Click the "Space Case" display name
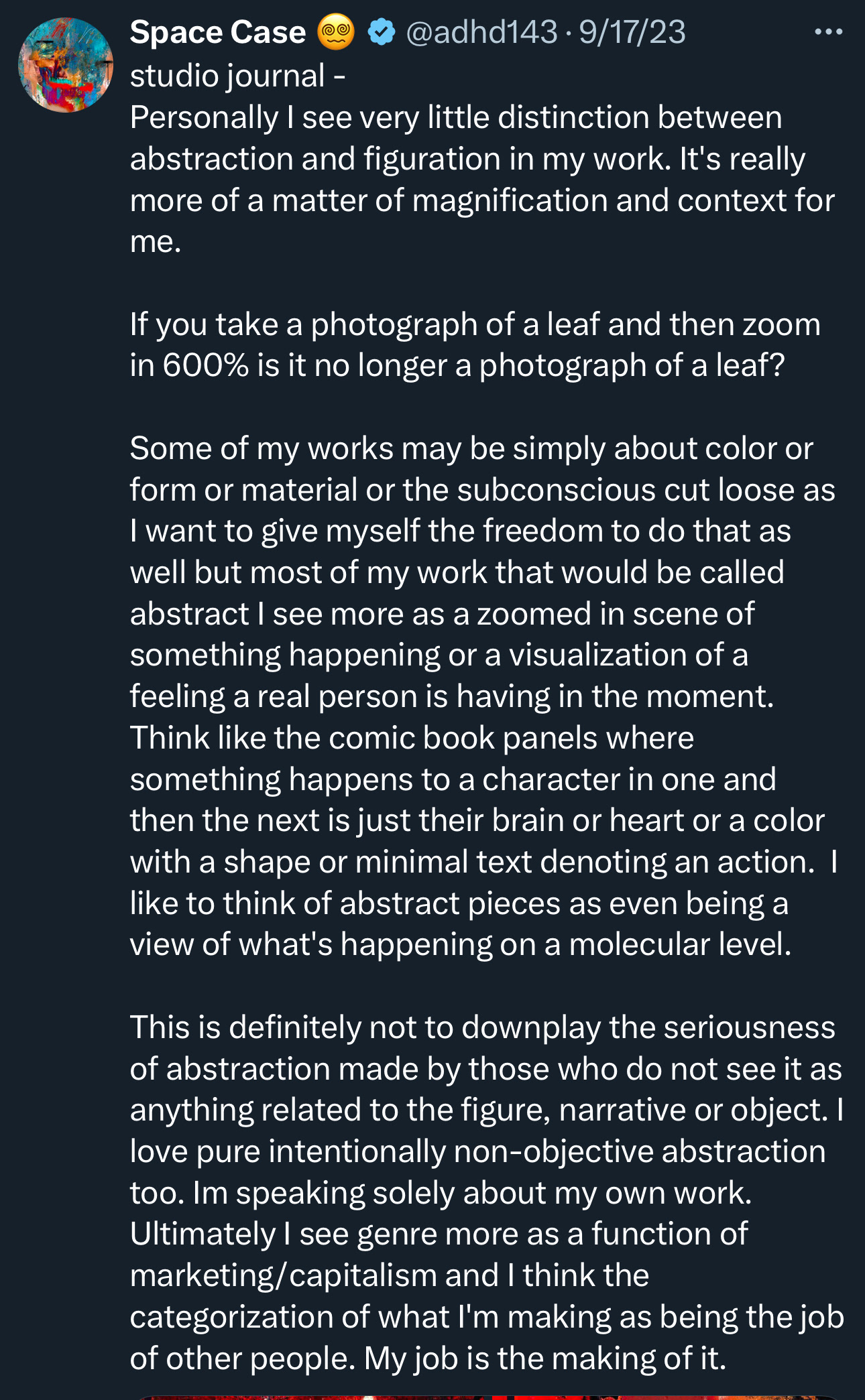865x1400 pixels. (217, 32)
